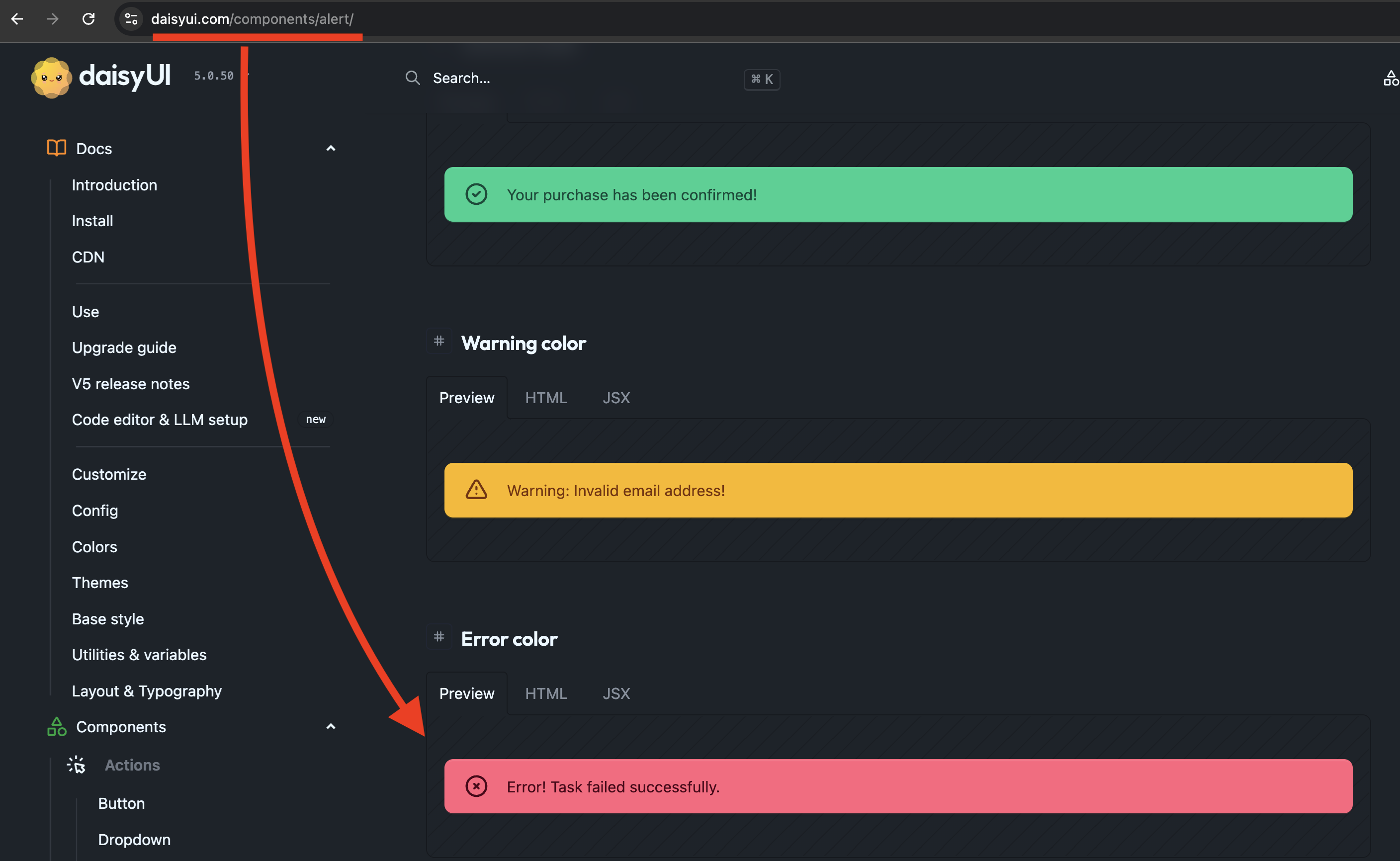Click the hash anchor beside Warning color
Image resolution: width=1400 pixels, height=861 pixels.
[x=439, y=341]
